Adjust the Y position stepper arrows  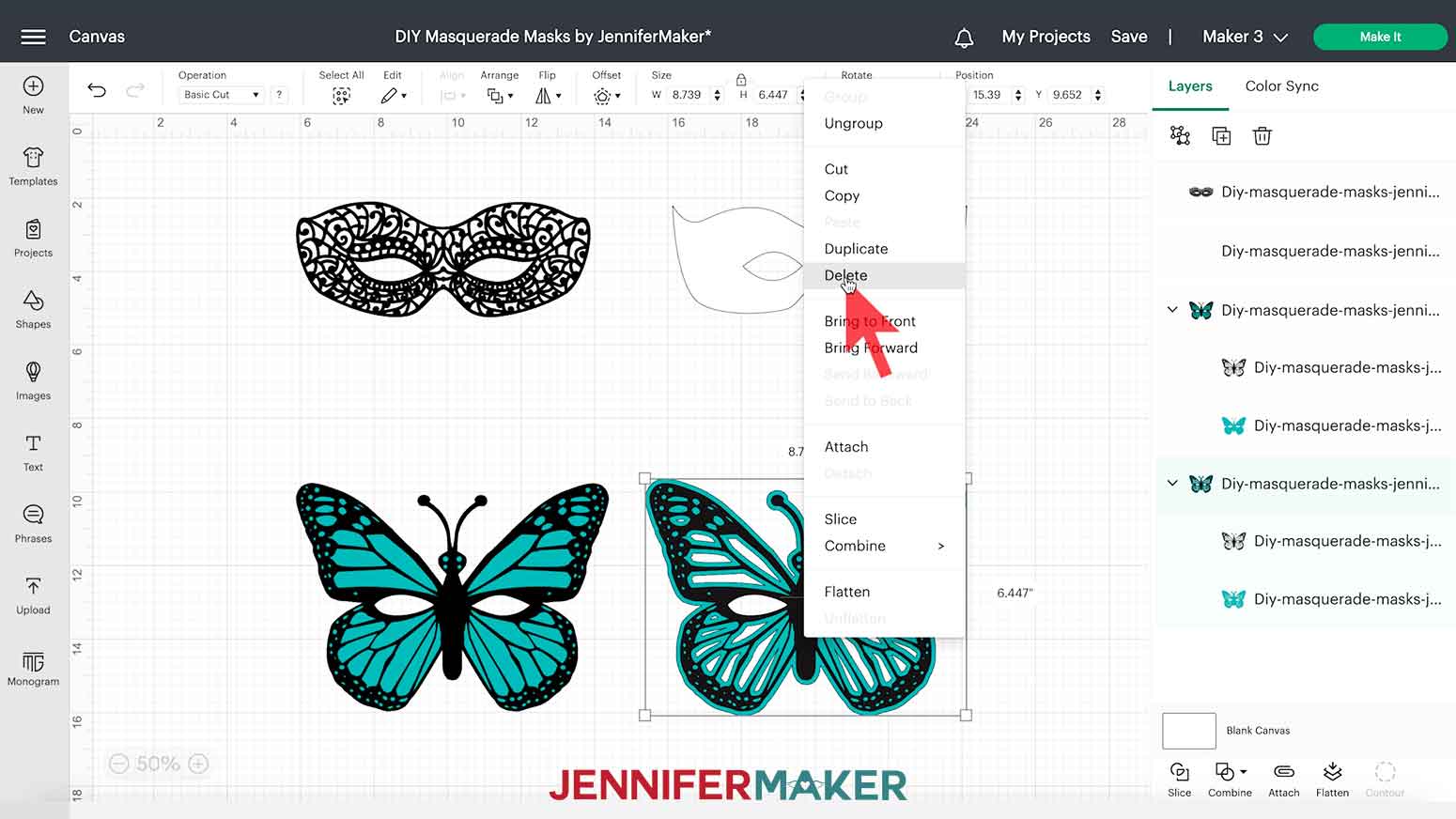[1098, 95]
